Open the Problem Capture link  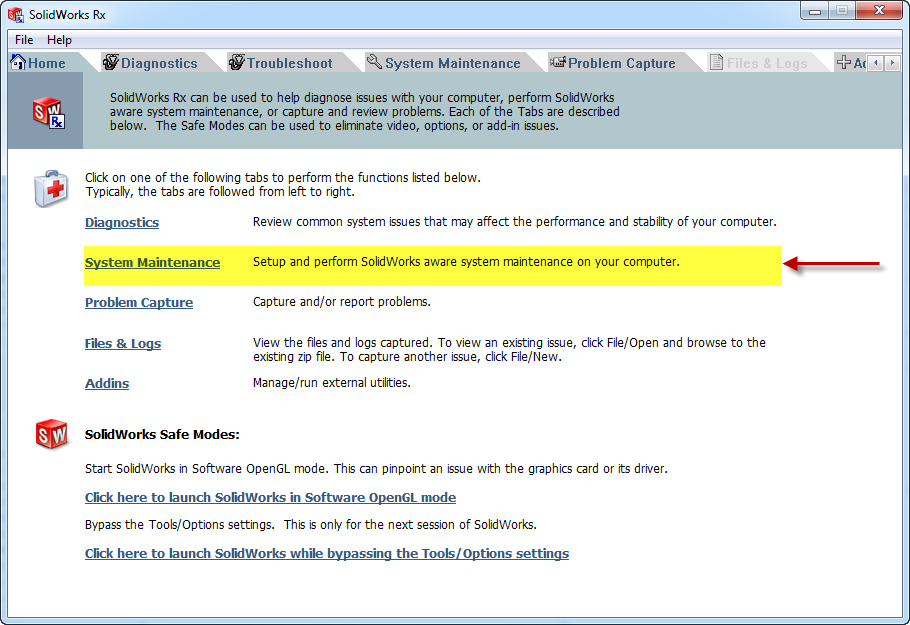[139, 302]
